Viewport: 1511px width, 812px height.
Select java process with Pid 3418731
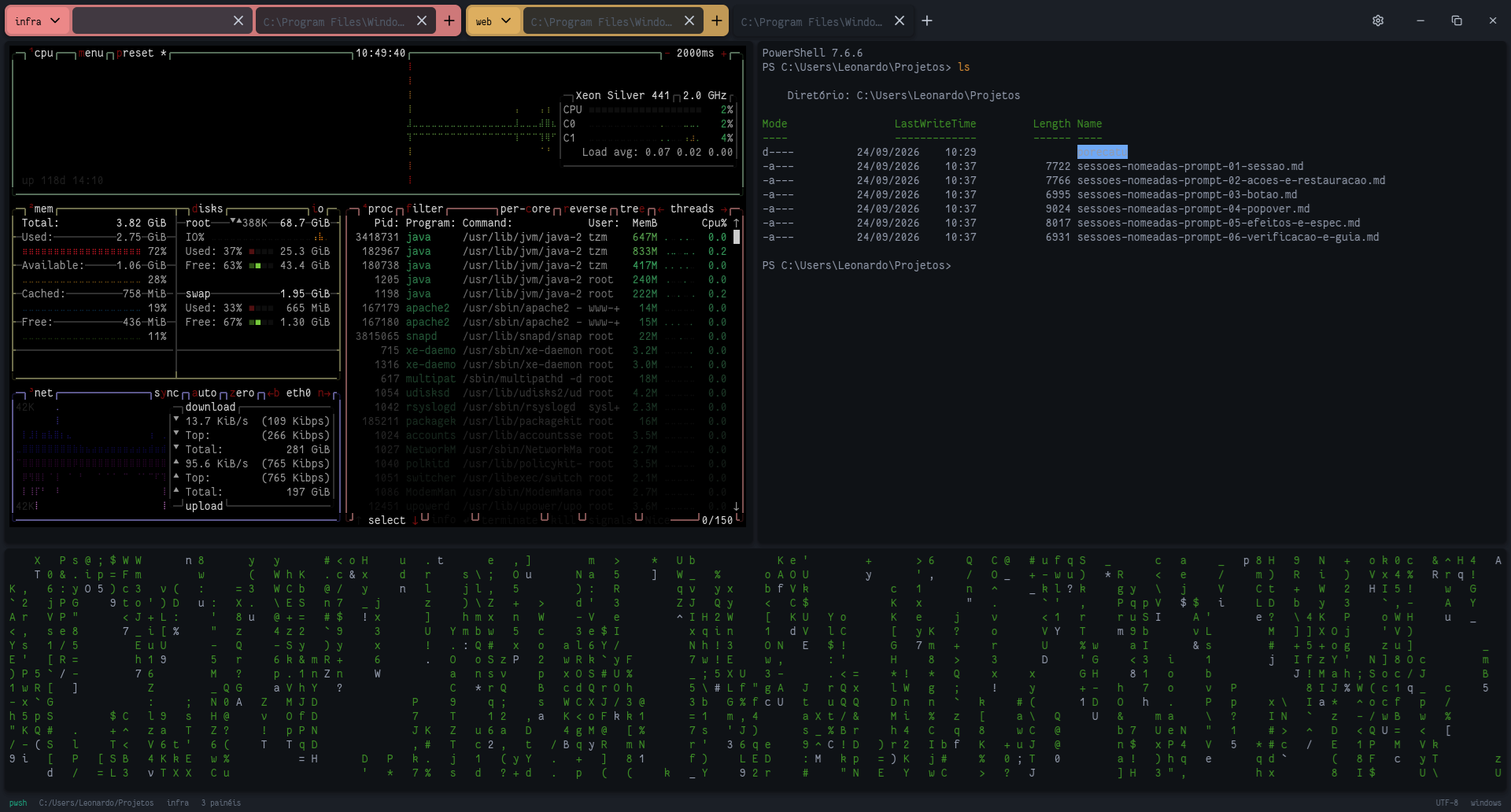541,237
